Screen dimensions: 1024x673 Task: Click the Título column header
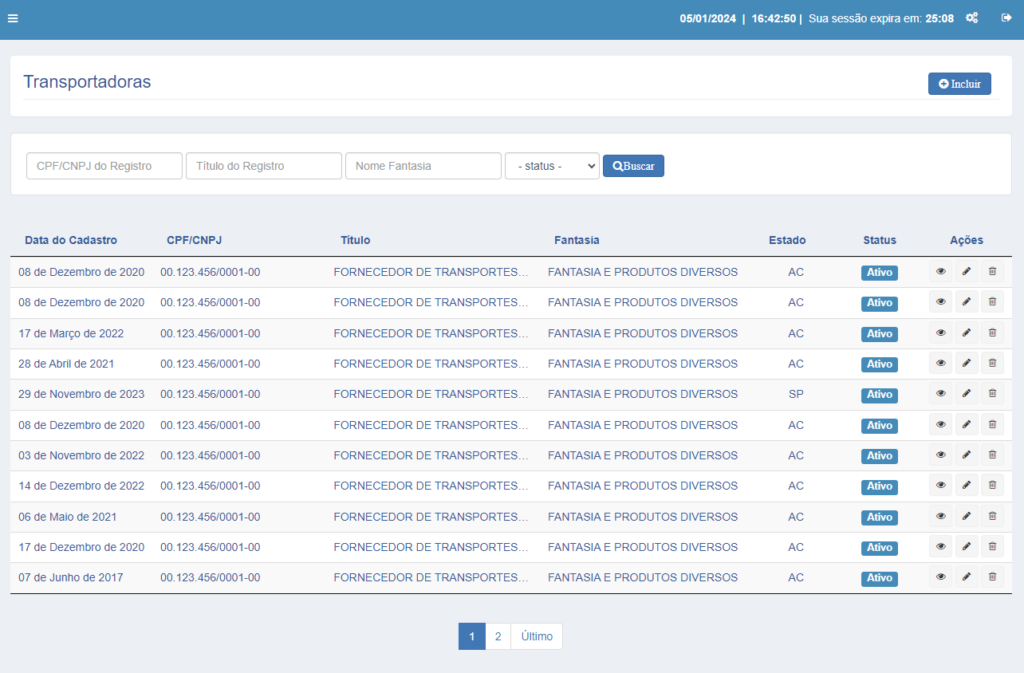(355, 240)
